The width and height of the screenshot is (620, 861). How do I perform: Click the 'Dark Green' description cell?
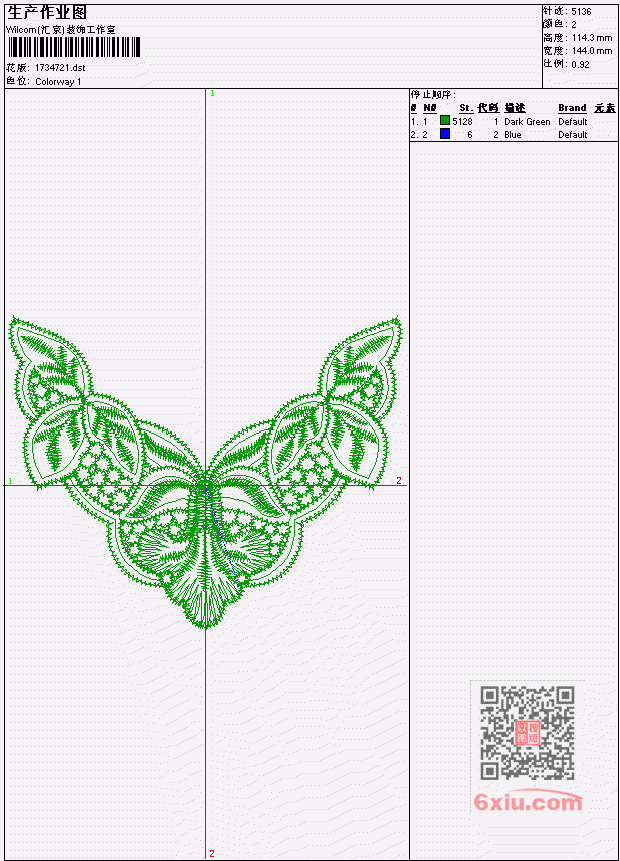tap(527, 122)
